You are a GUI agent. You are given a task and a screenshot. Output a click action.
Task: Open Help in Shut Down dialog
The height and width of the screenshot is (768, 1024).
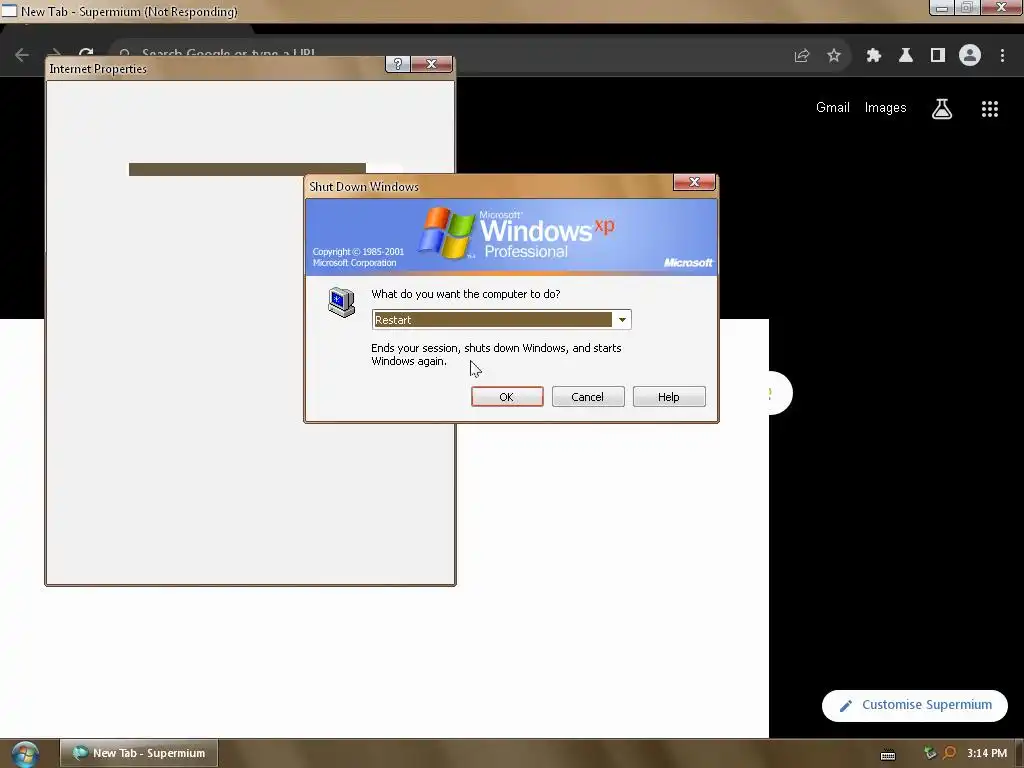(669, 396)
